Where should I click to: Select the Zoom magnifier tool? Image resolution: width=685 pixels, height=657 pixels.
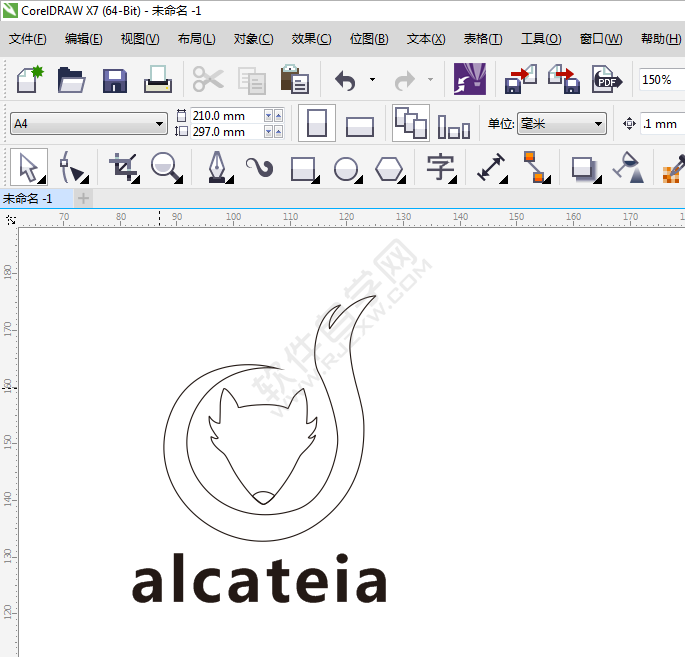tap(166, 167)
